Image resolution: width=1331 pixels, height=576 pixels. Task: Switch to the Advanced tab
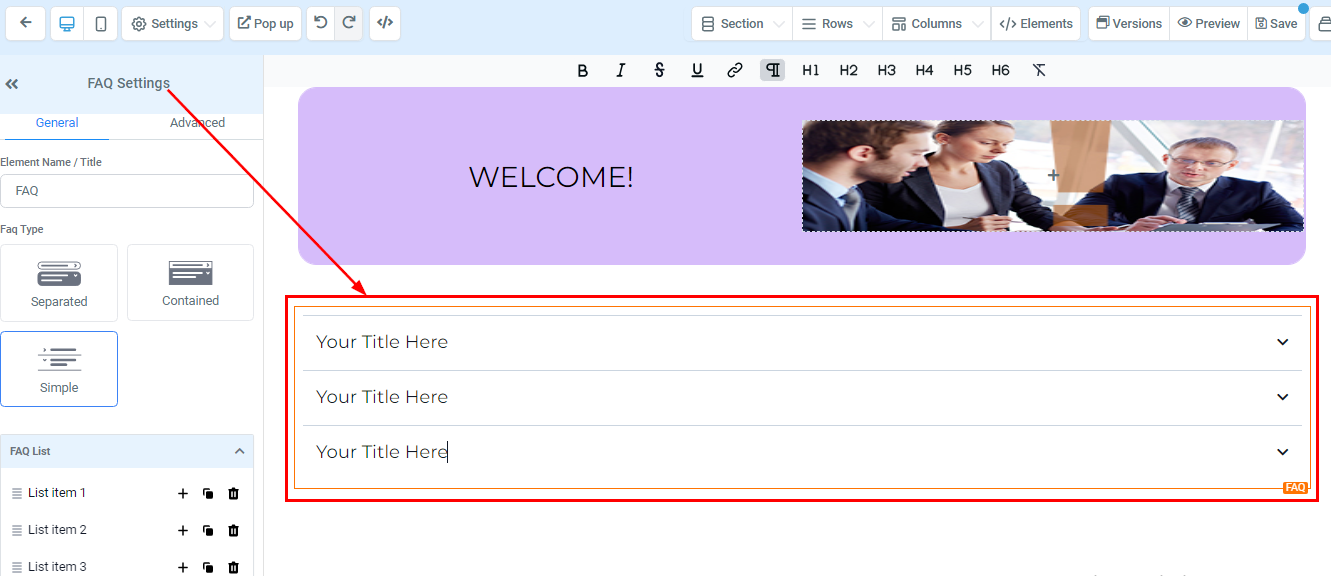tap(197, 123)
